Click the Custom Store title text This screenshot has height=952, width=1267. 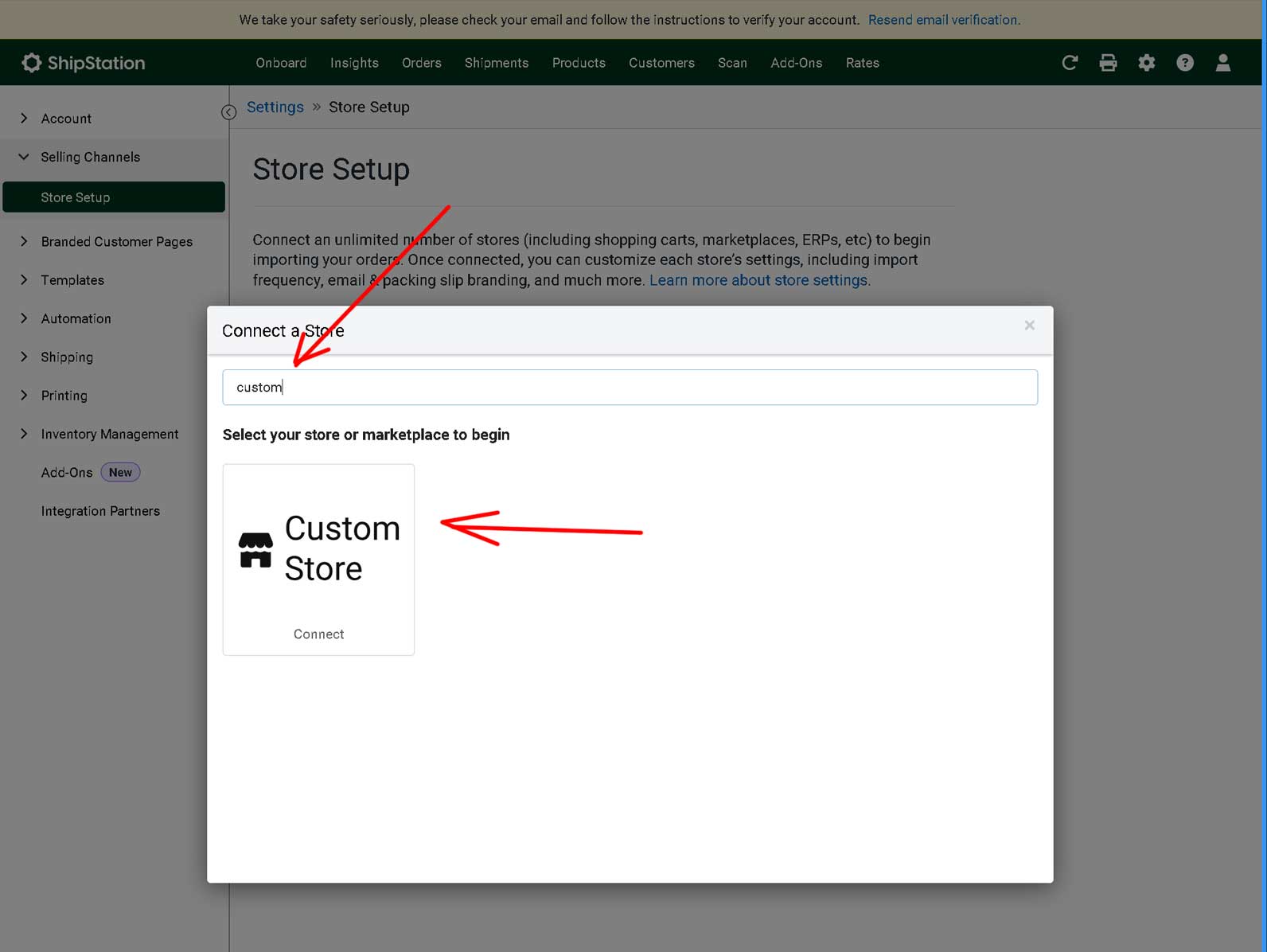tap(342, 548)
